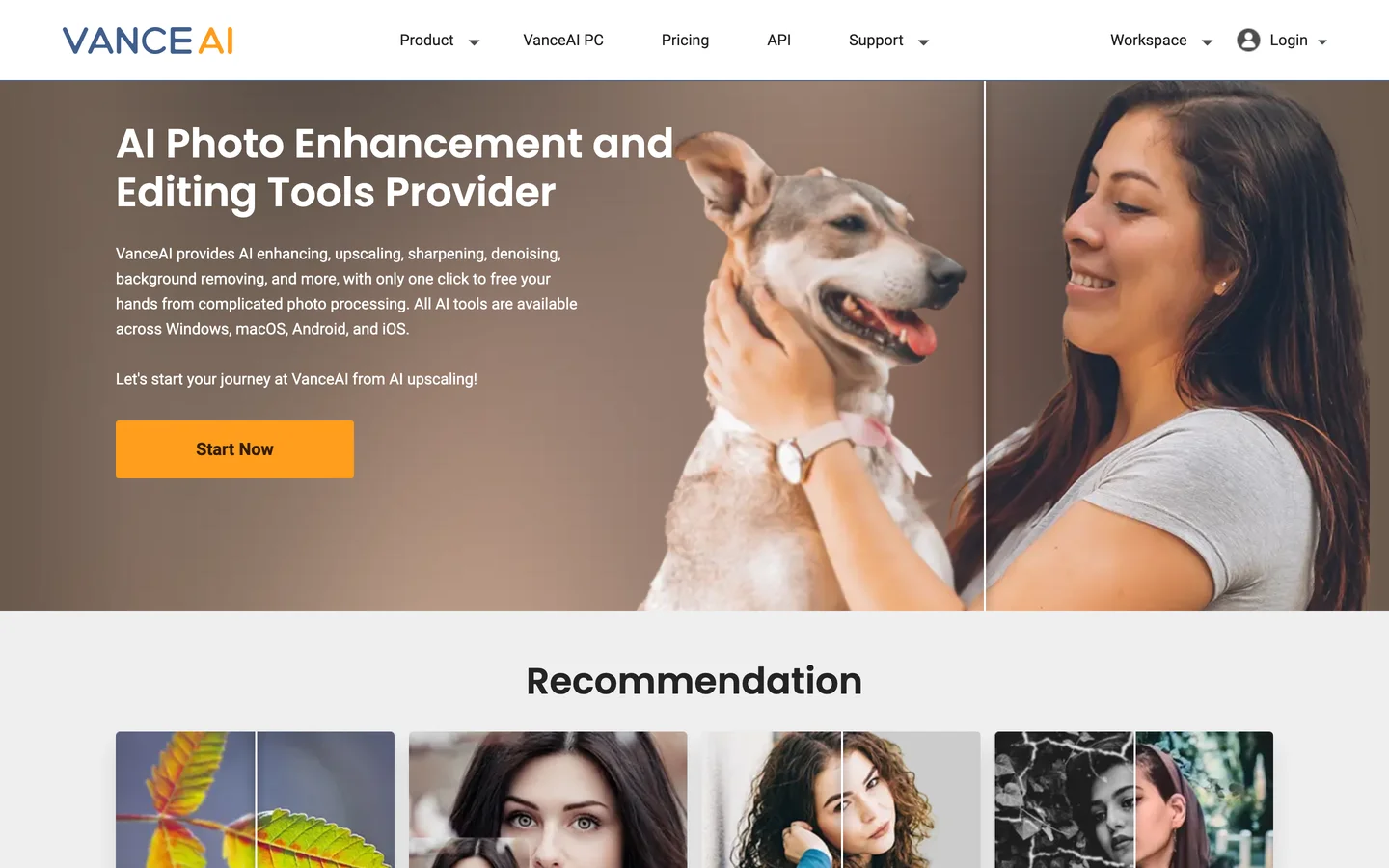Open the curly-haired woman recommendation thumbnail

[x=841, y=800]
